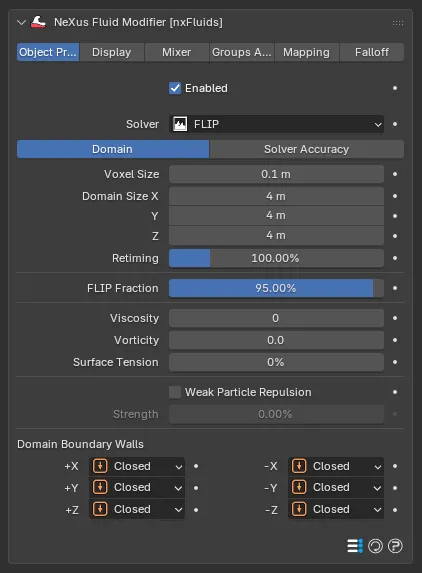Click the circular reset icon

tap(375, 546)
